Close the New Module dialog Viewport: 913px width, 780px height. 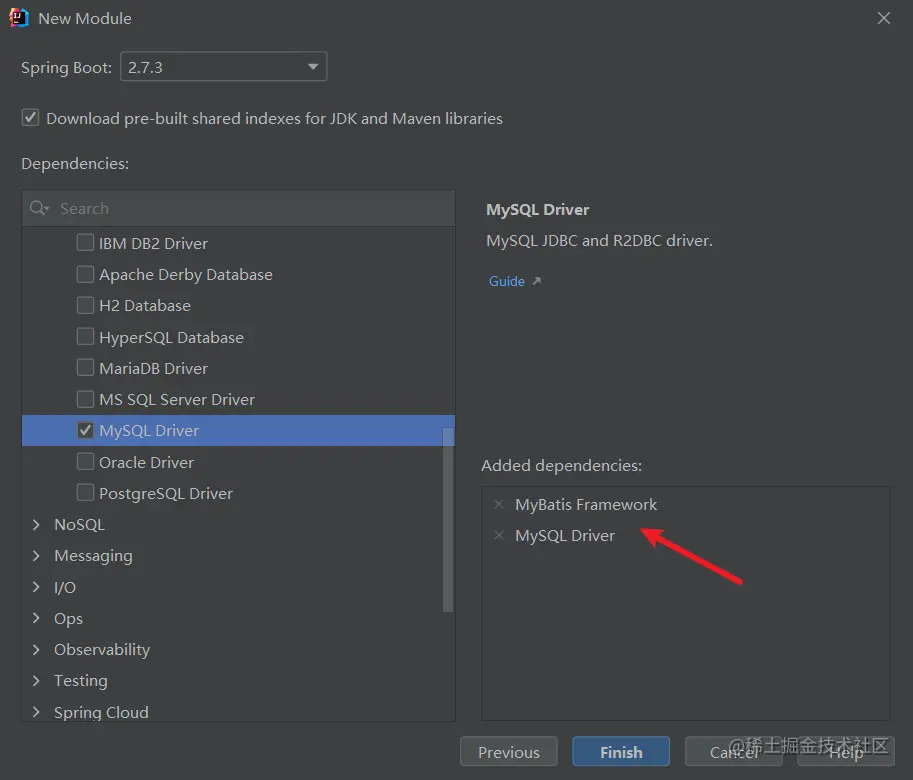tap(883, 18)
